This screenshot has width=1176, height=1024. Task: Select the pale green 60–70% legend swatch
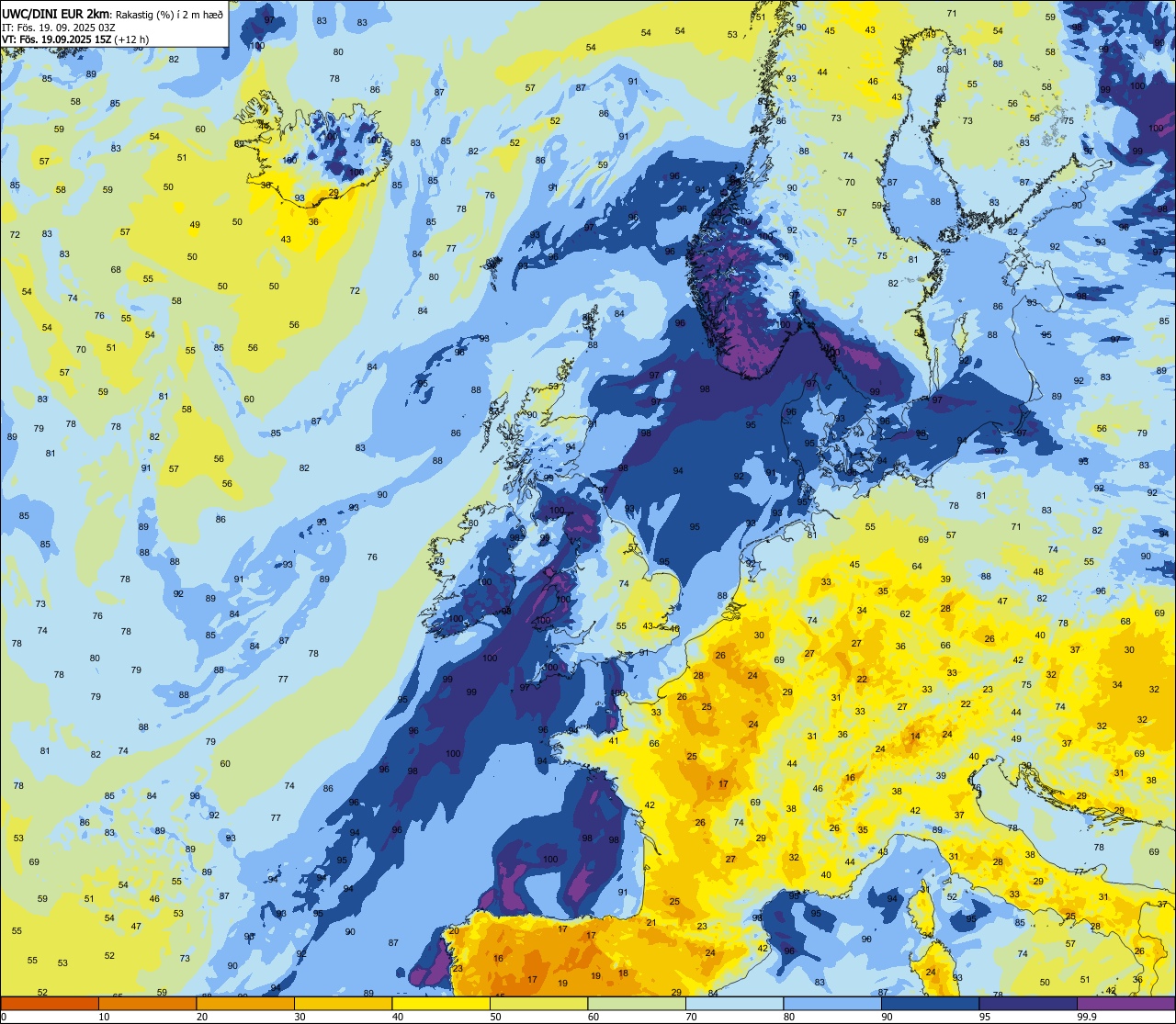[637, 1004]
